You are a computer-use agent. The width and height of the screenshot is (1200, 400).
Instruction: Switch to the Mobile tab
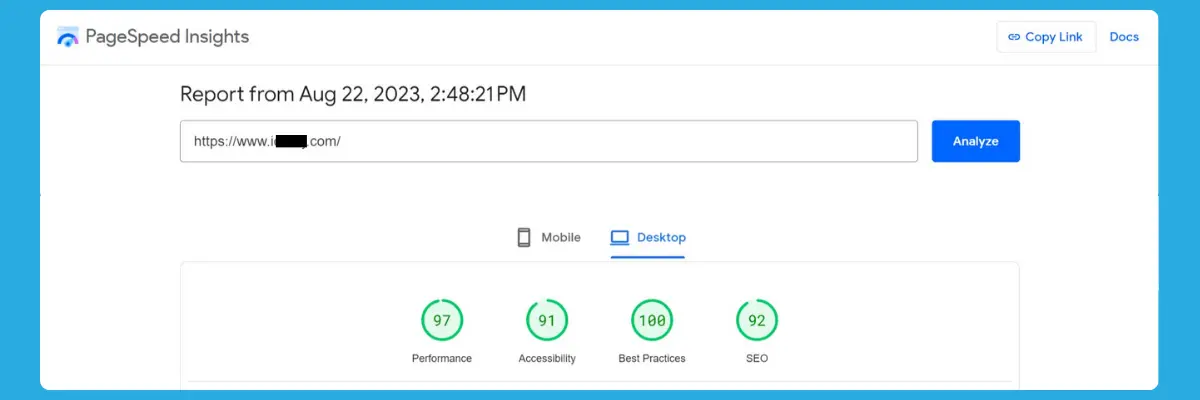click(548, 237)
